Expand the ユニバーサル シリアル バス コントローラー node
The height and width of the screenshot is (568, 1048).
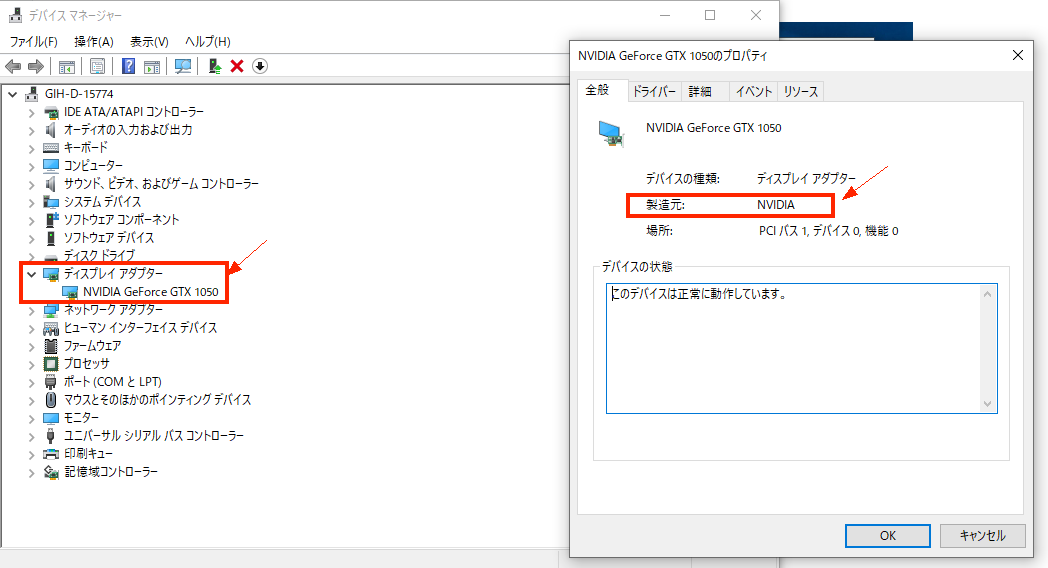[x=31, y=436]
